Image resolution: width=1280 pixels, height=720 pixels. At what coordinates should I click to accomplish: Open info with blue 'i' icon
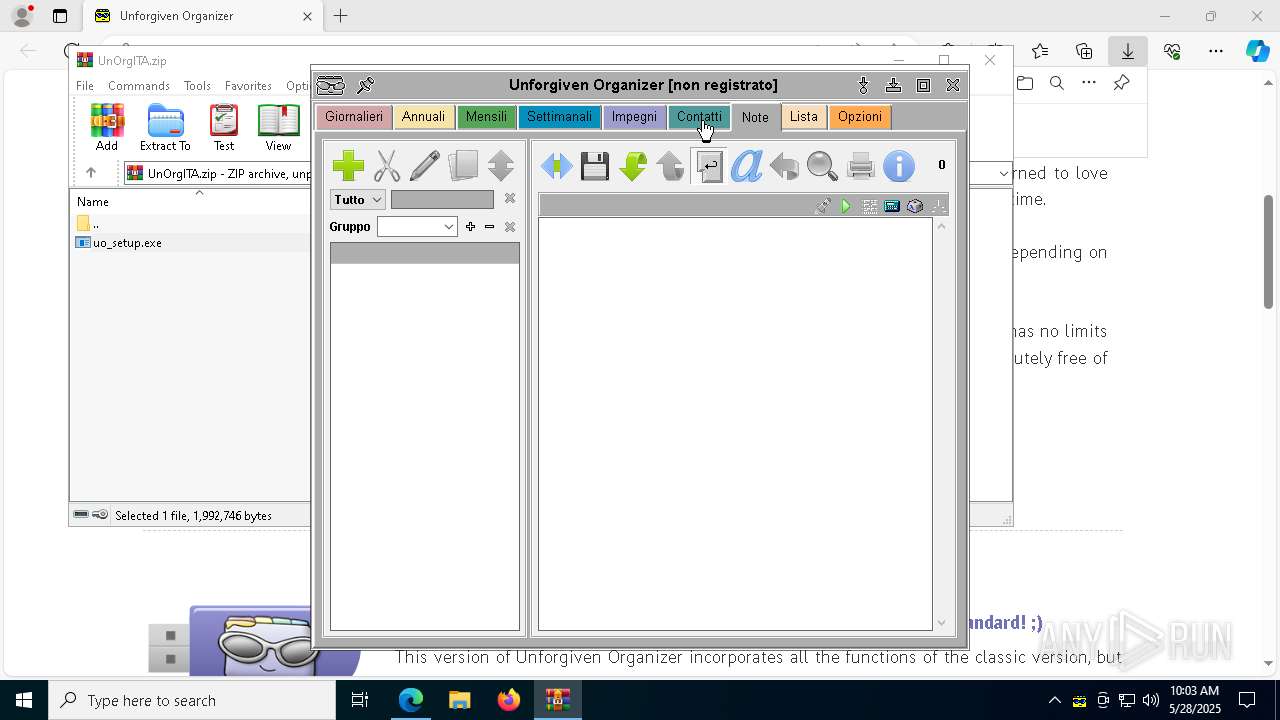point(899,166)
